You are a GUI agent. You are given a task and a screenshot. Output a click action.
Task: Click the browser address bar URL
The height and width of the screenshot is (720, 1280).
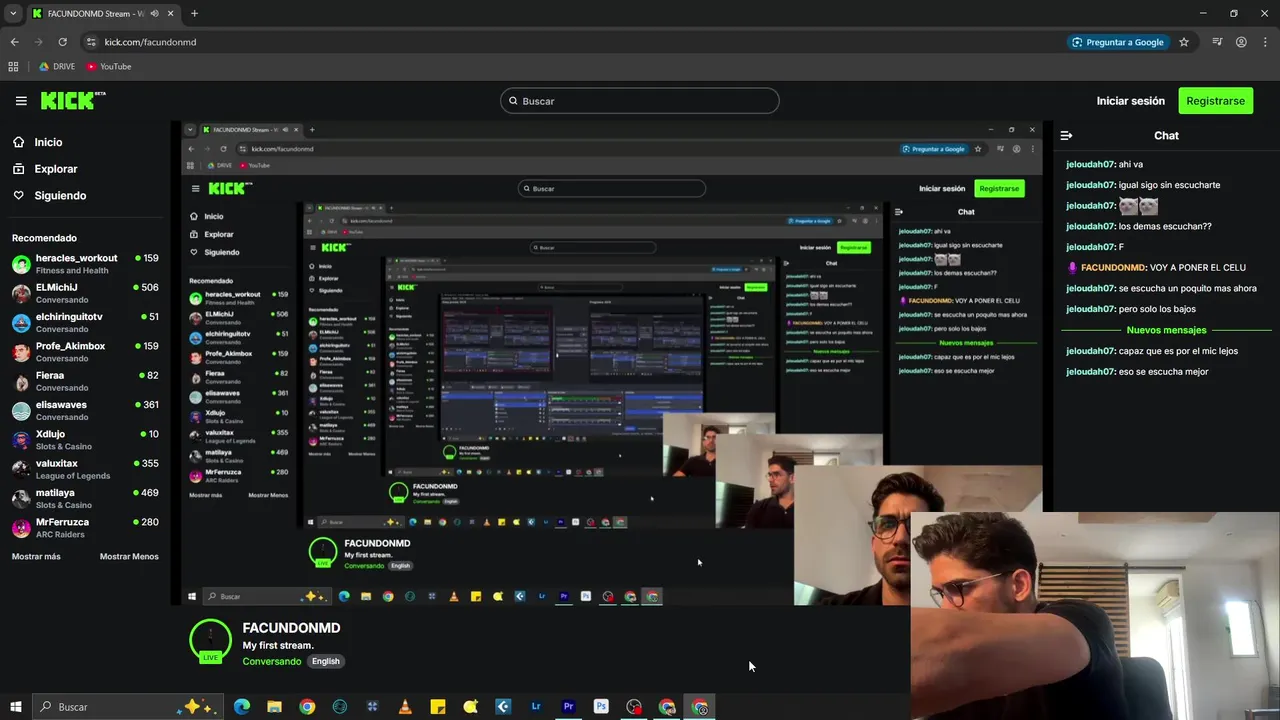[150, 42]
